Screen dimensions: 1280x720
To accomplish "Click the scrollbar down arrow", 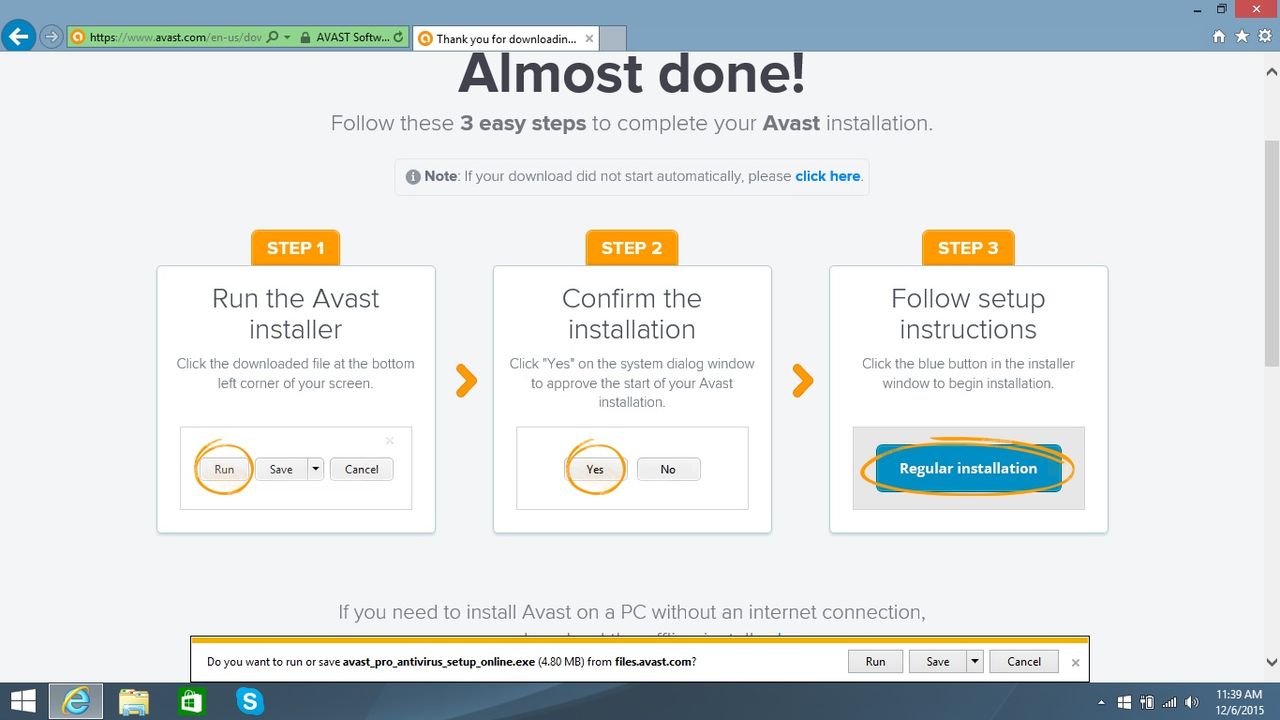I will pos(1272,662).
